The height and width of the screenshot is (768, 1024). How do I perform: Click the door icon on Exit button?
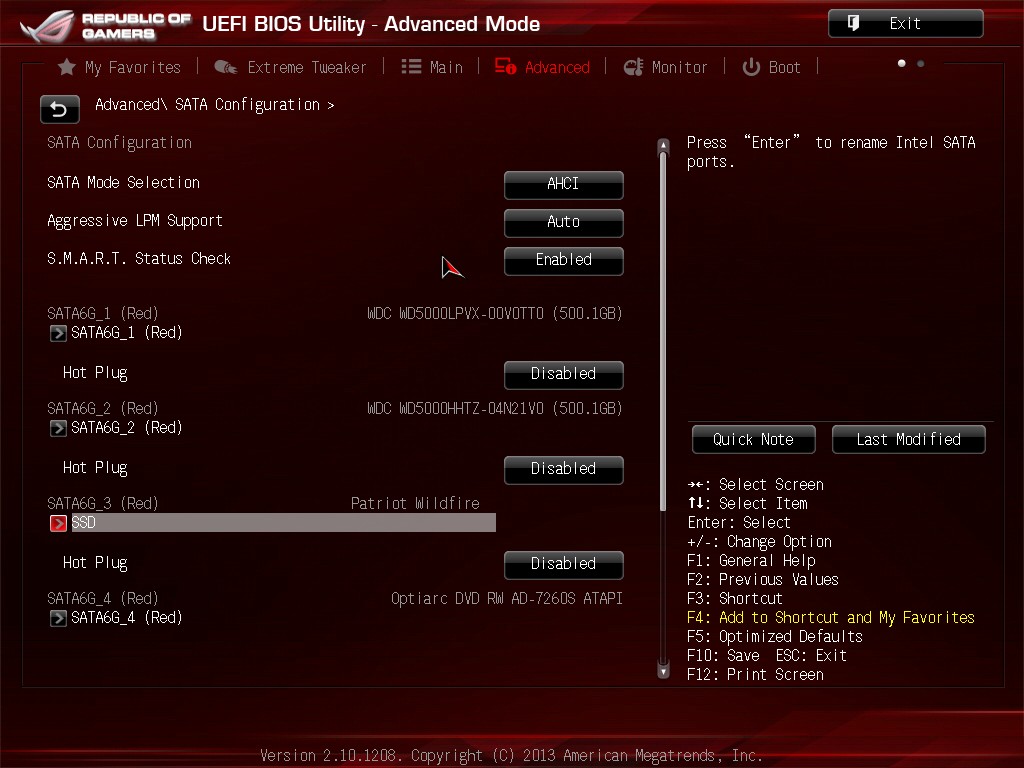point(854,24)
